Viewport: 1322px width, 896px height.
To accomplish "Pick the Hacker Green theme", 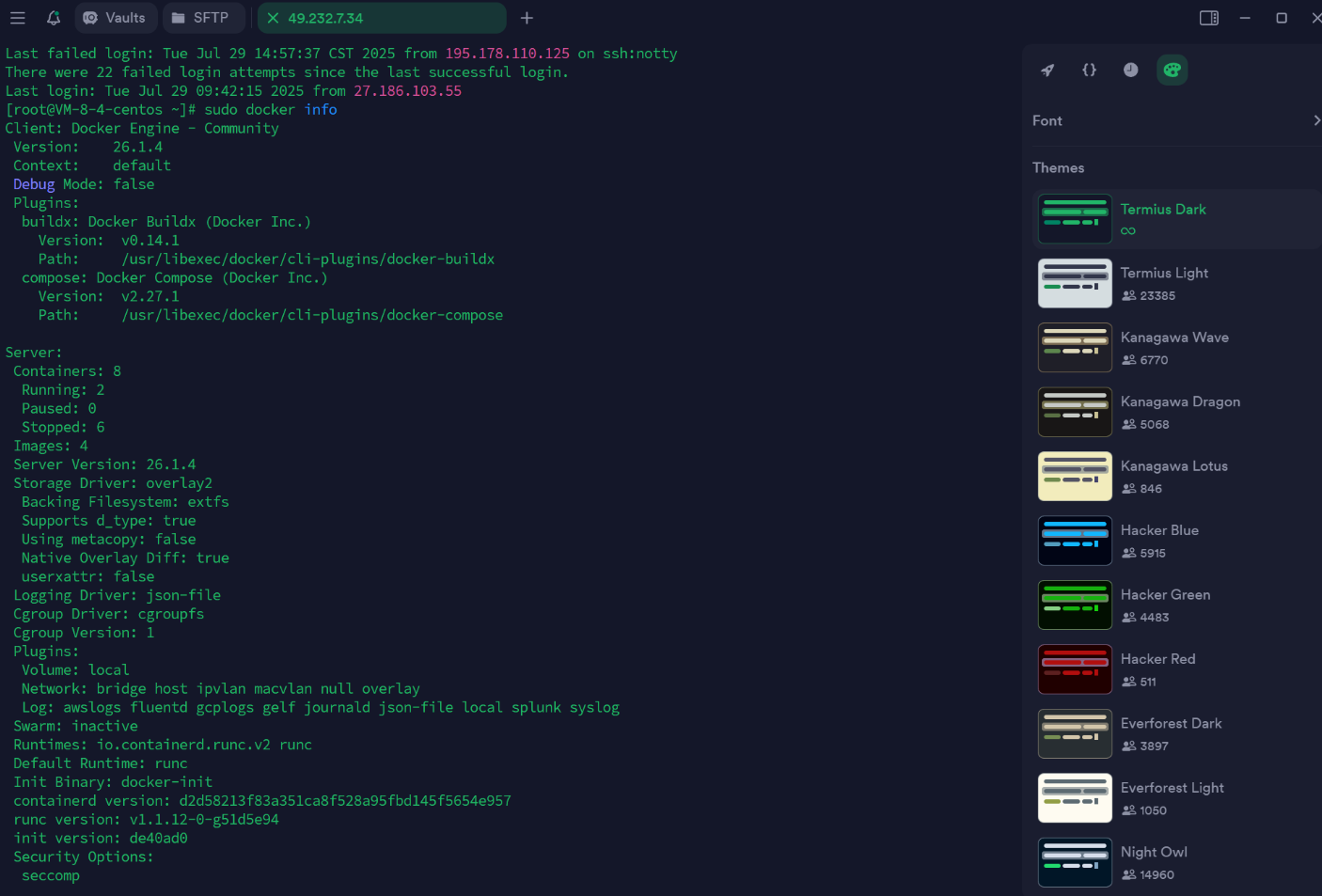I will 1177,605.
